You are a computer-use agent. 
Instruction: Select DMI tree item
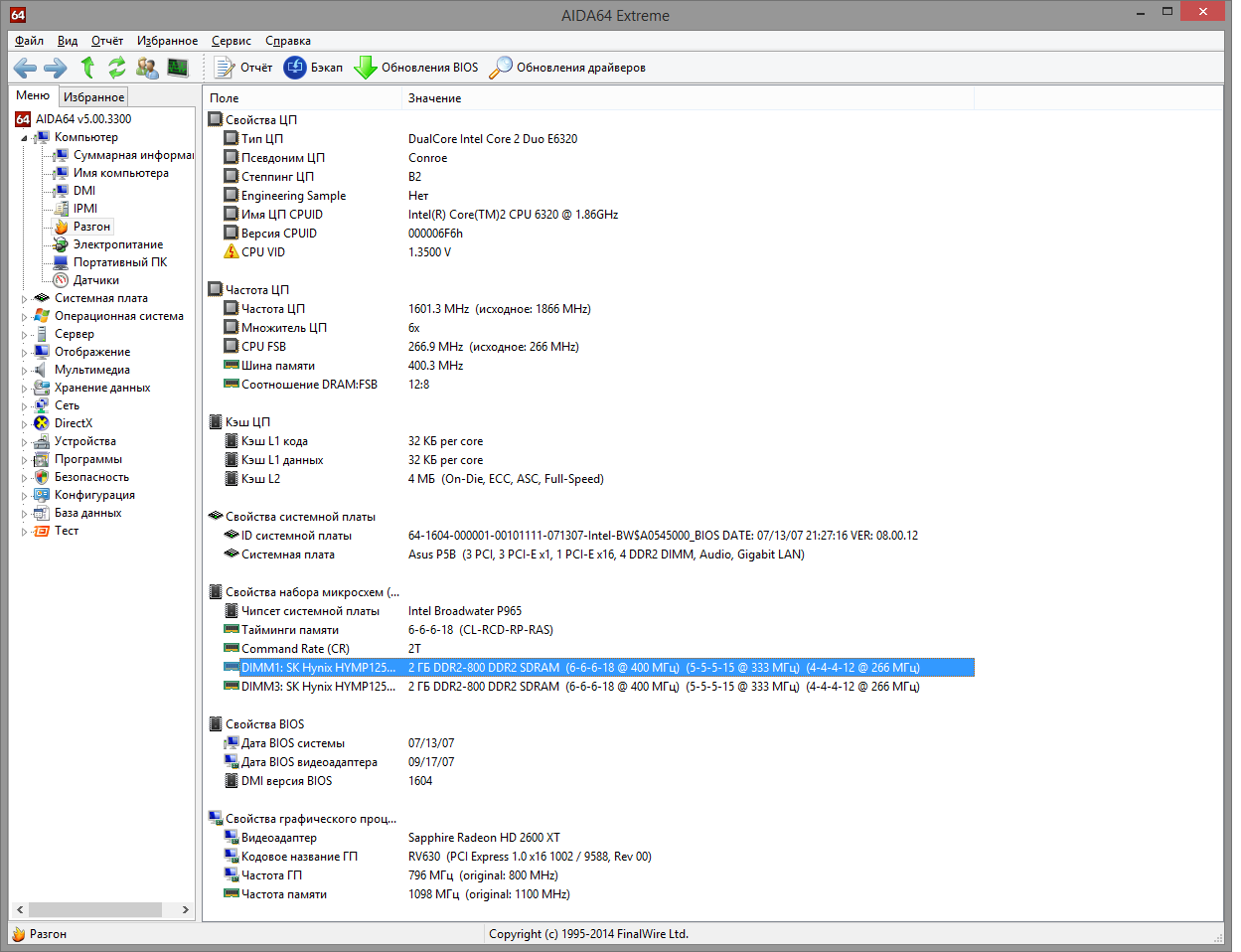pyautogui.click(x=84, y=191)
